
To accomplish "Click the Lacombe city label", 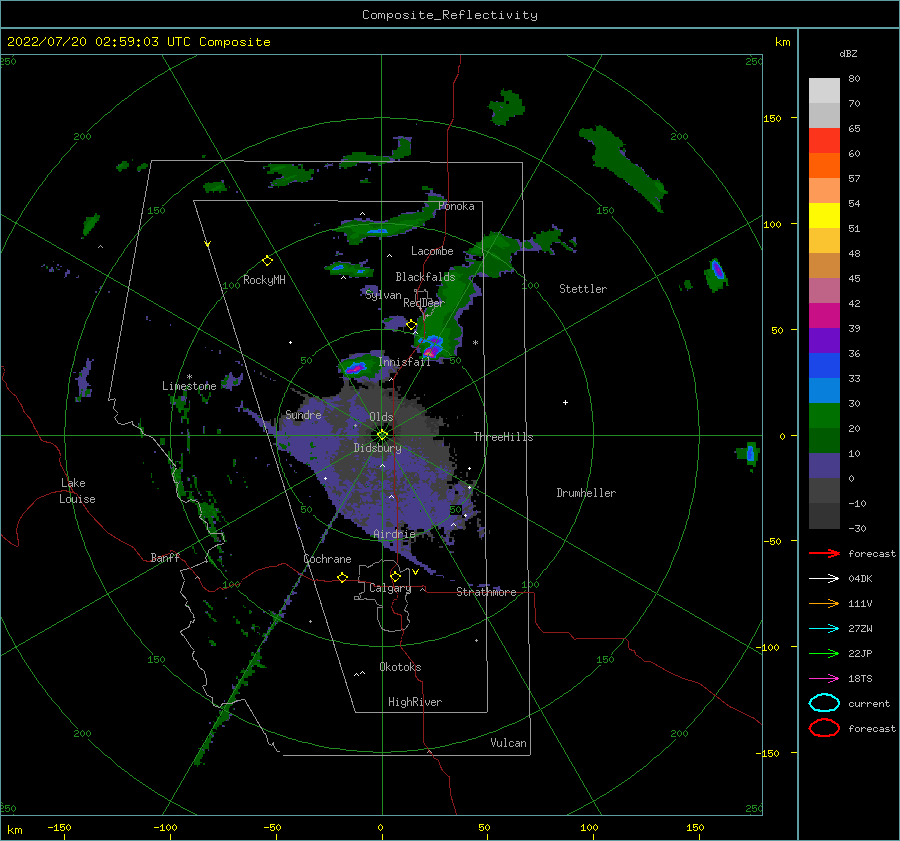I will [x=432, y=251].
